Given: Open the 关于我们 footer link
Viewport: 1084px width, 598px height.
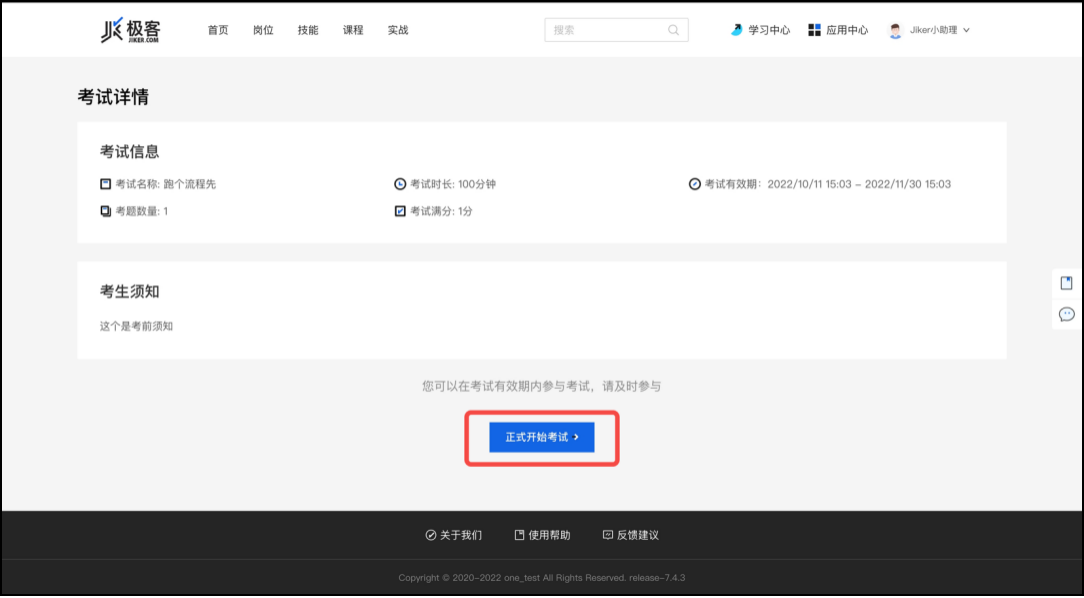Looking at the screenshot, I should [x=461, y=535].
